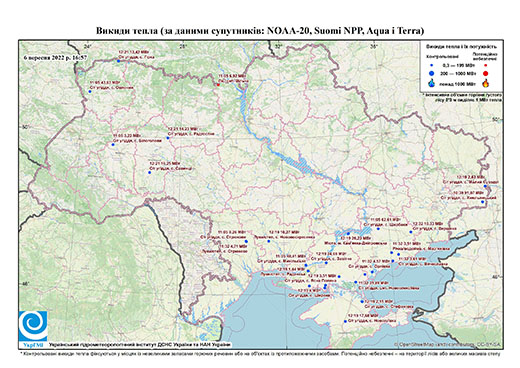This screenshot has height=368, width=520.
Task: Select the blue marker labeled 13,42 МВт
Action: pos(118,61)
